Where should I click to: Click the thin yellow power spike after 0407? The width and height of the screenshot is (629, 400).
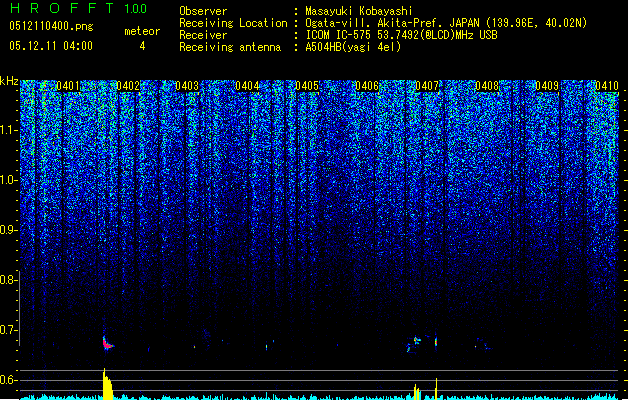pos(436,388)
